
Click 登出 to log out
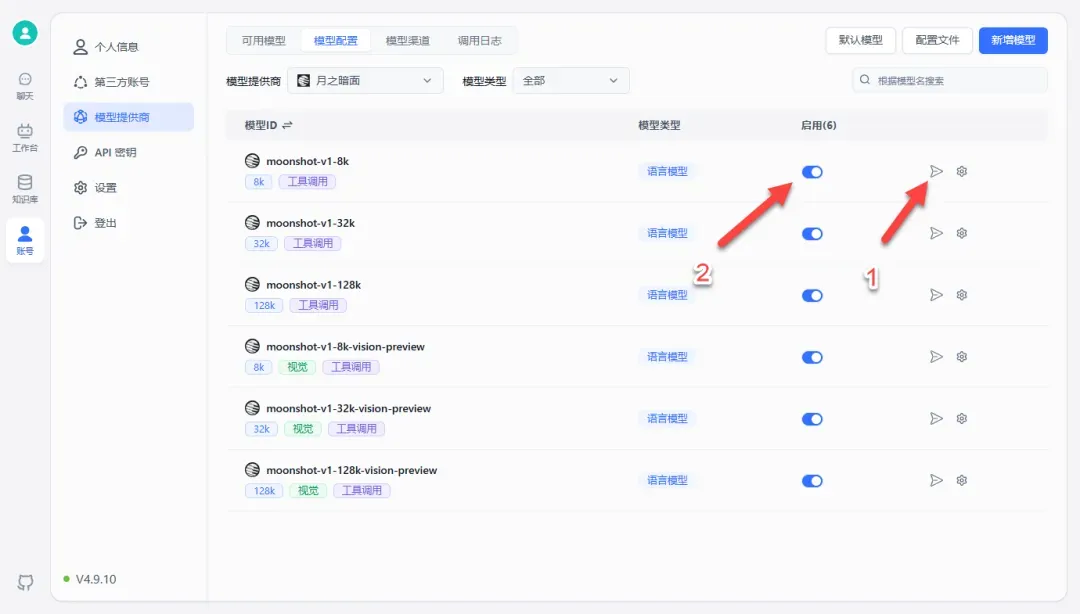[x=129, y=223]
